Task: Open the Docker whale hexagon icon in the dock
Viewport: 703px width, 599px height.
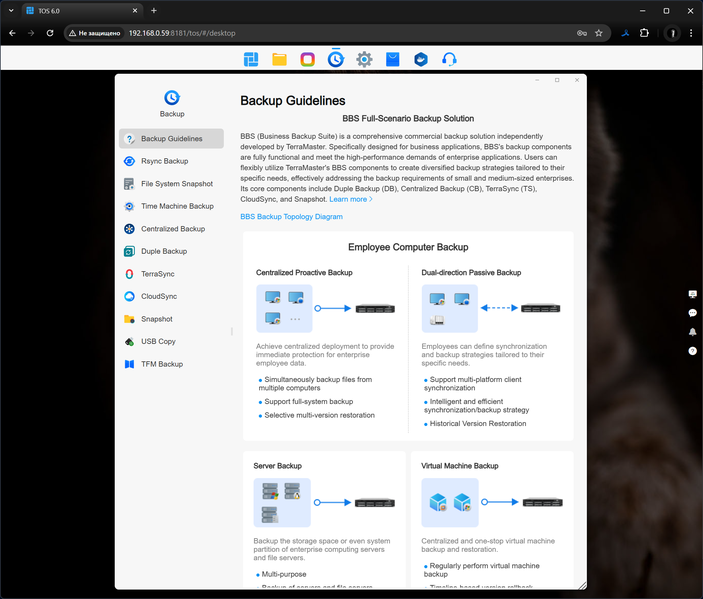Action: click(421, 59)
